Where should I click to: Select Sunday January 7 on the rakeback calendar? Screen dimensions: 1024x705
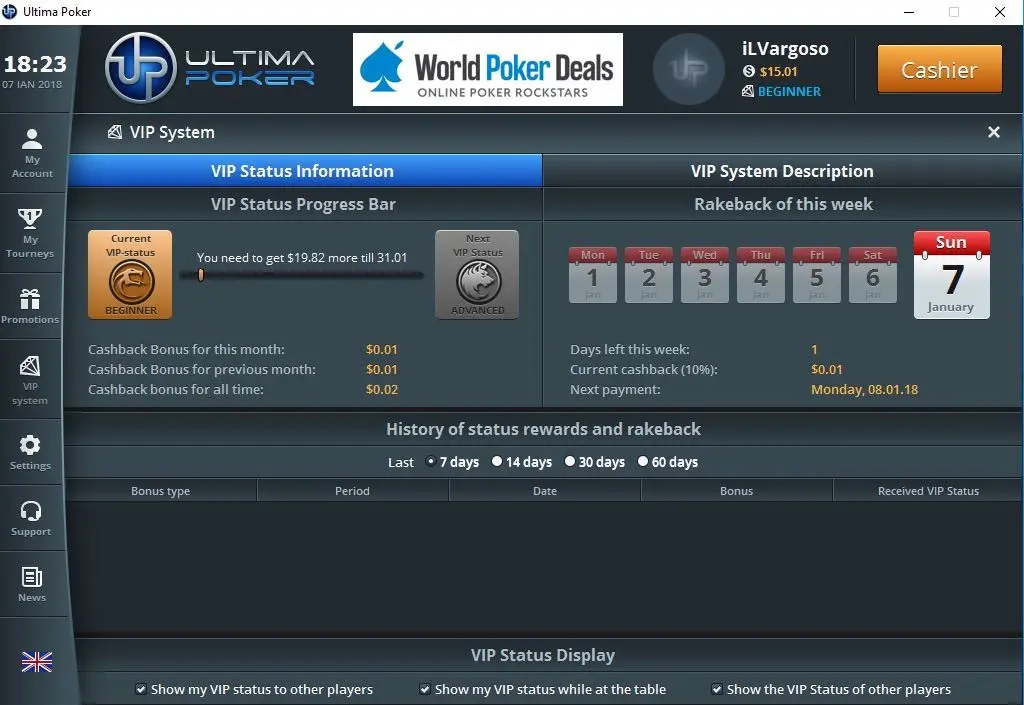(951, 273)
